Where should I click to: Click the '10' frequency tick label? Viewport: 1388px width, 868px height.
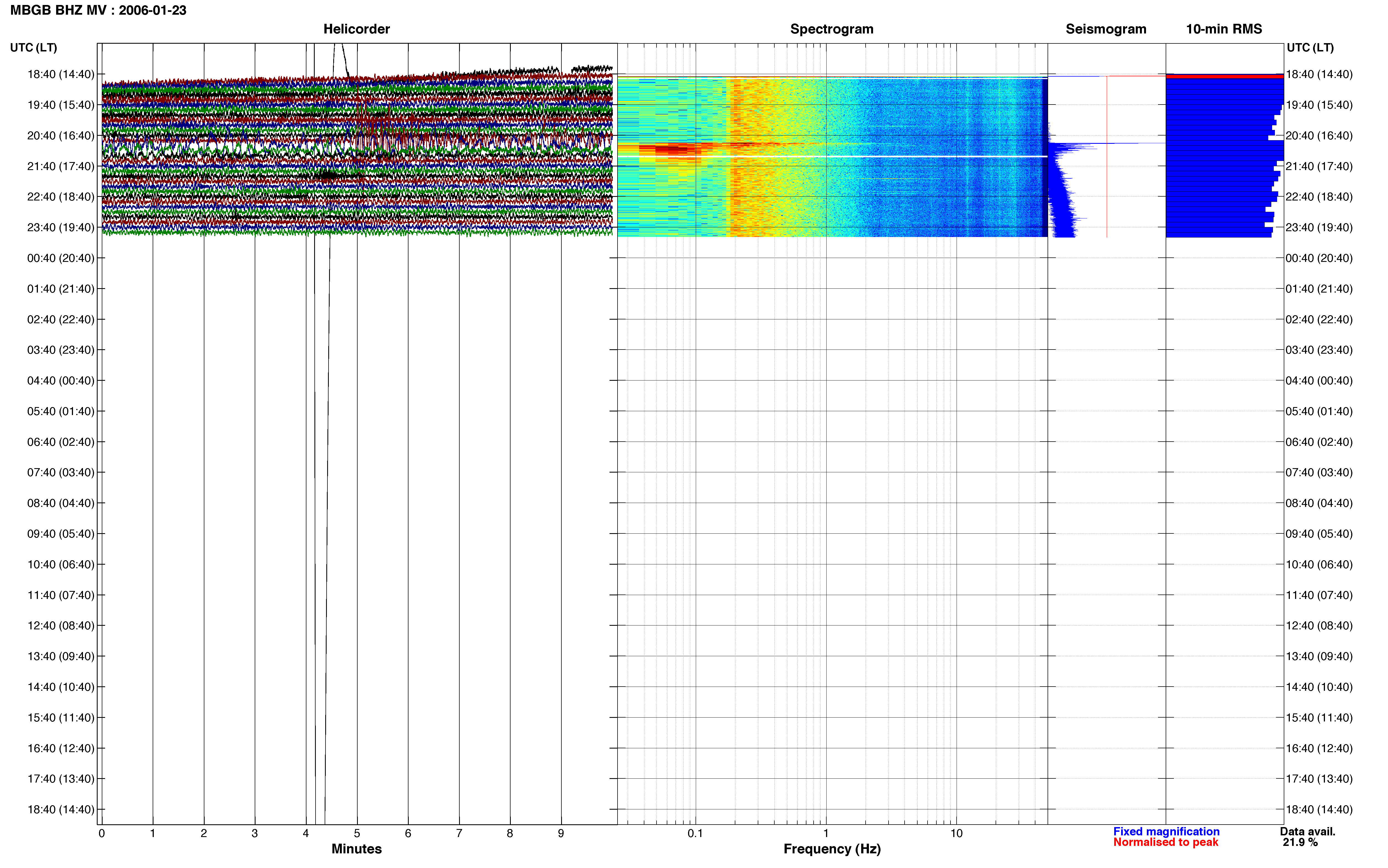(x=956, y=833)
